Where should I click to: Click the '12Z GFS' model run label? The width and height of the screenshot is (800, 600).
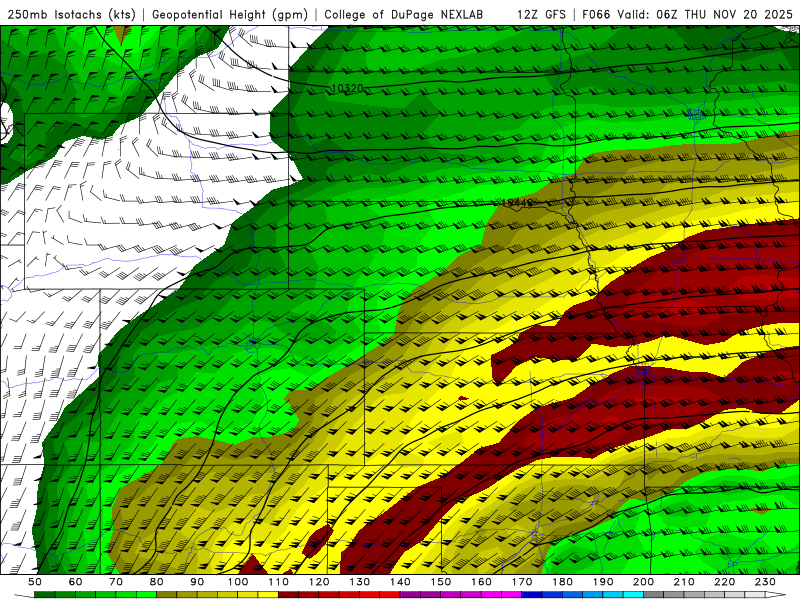tap(541, 14)
